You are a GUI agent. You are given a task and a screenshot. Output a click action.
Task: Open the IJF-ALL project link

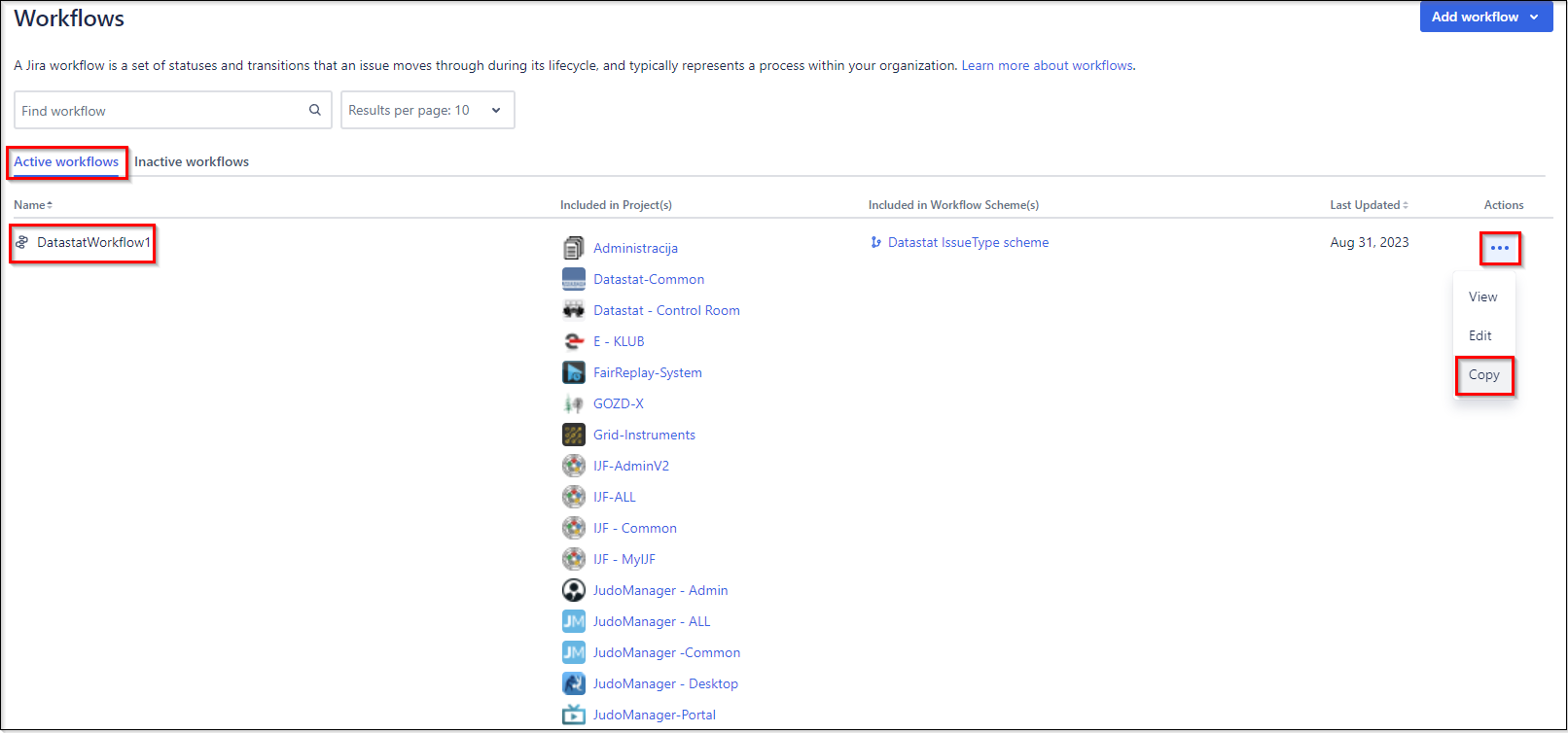(615, 497)
